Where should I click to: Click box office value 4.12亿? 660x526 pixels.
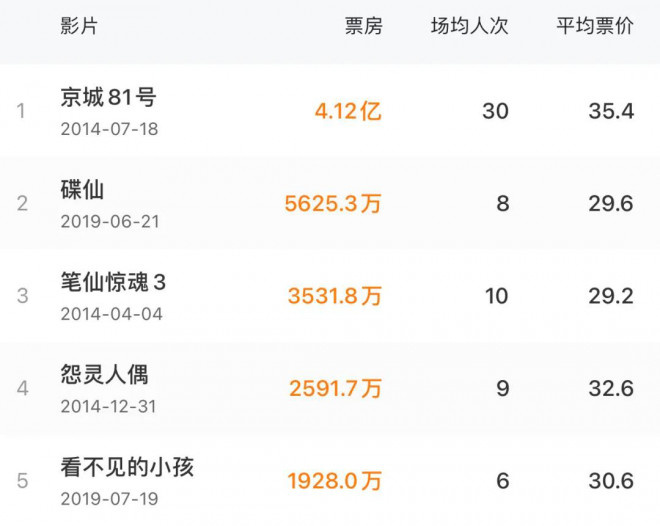[x=348, y=112]
